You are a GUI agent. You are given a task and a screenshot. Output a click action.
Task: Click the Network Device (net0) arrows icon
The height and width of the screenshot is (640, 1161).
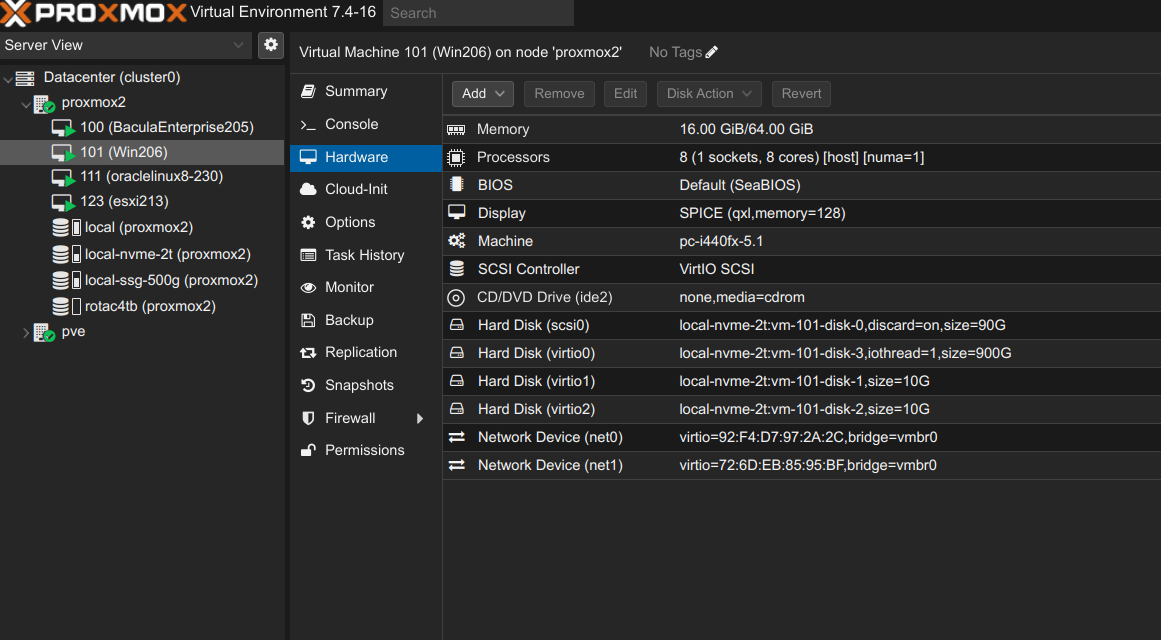pyautogui.click(x=456, y=437)
